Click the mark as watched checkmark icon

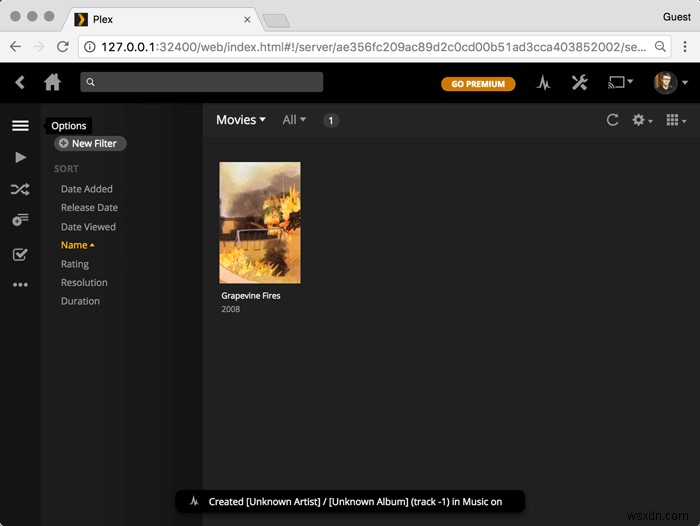pyautogui.click(x=20, y=254)
